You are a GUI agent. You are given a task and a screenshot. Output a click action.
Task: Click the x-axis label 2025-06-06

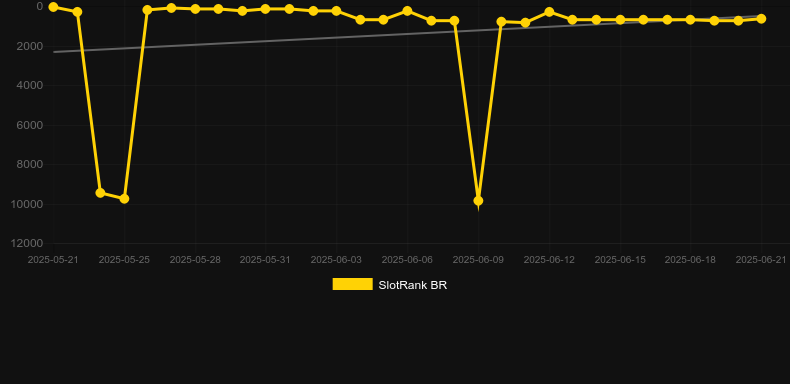click(x=407, y=260)
